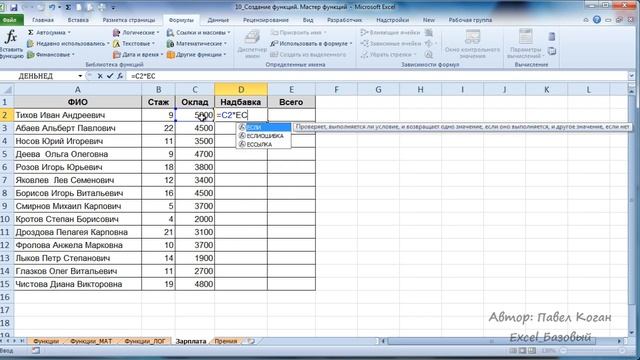
Task: Open the Недавно использовались functions dropdown
Action: pyautogui.click(x=108, y=43)
